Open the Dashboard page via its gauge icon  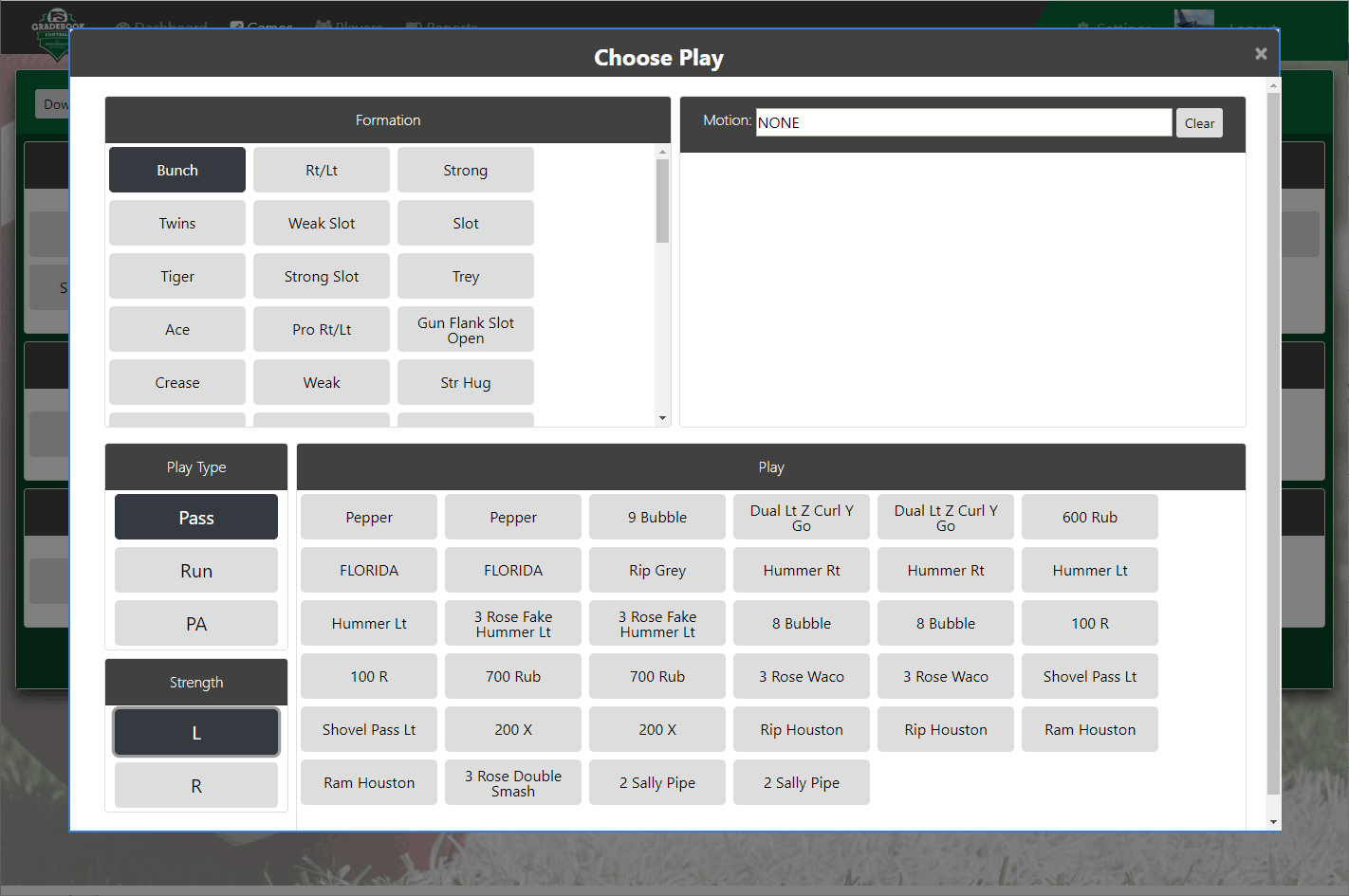click(121, 27)
